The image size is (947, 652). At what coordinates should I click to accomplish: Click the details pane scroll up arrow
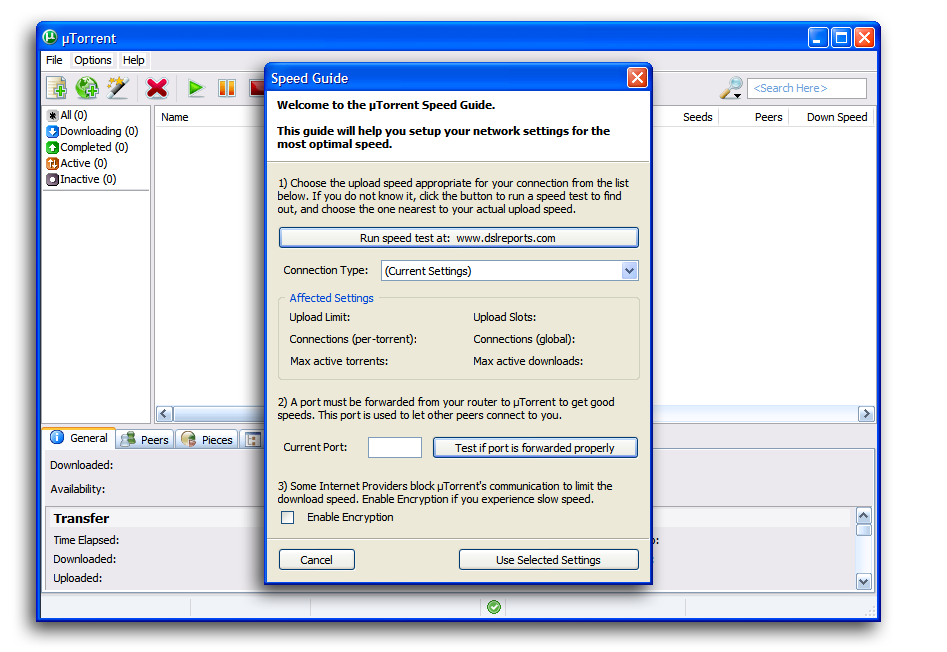[864, 515]
